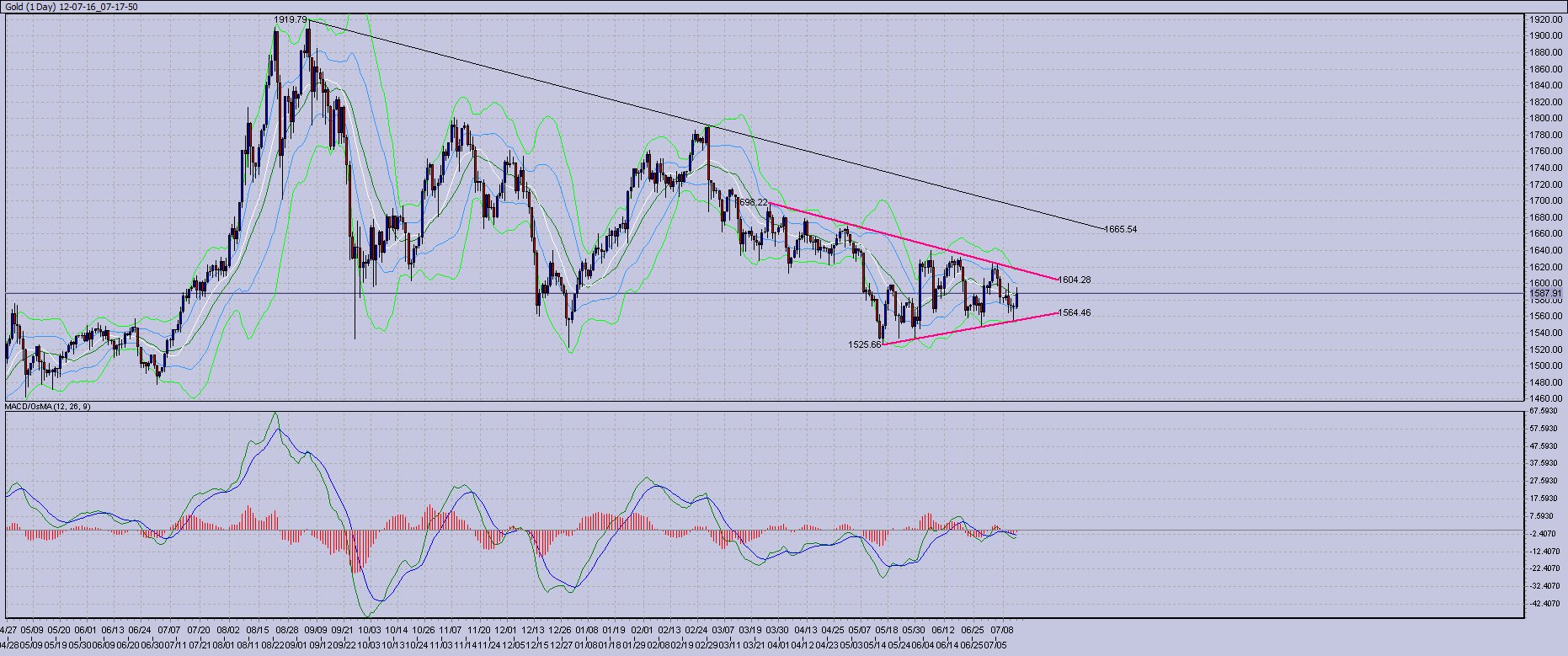The image size is (1568, 656).
Task: Click the 1564.46 lower triangle label
Action: (1074, 312)
